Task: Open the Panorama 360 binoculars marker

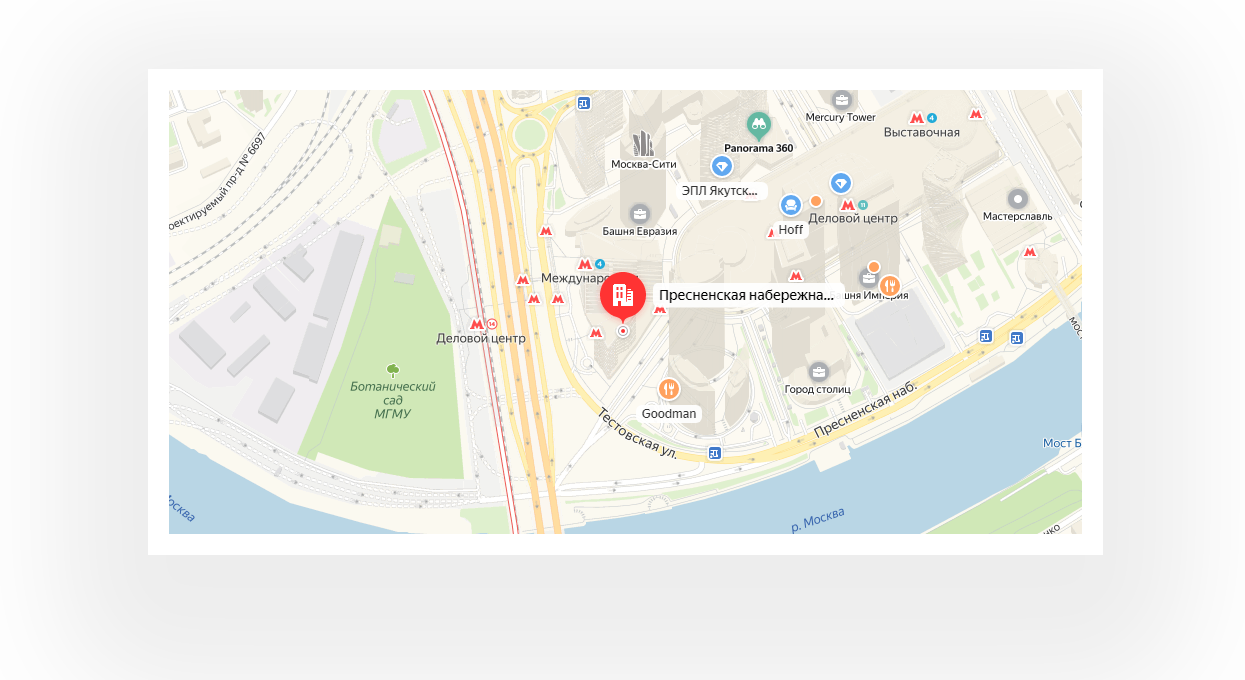Action: point(759,125)
